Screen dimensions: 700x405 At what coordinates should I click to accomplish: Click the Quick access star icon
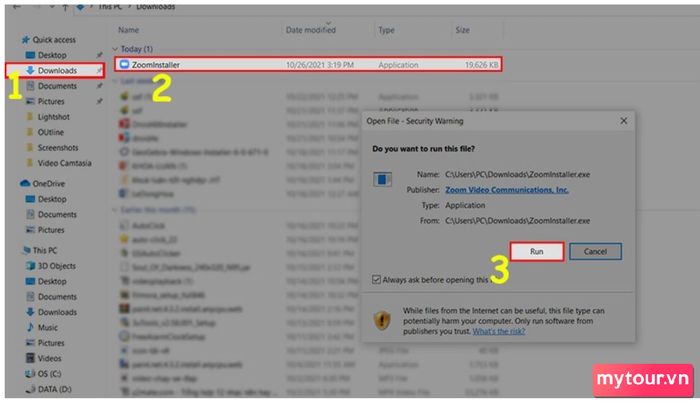26,40
